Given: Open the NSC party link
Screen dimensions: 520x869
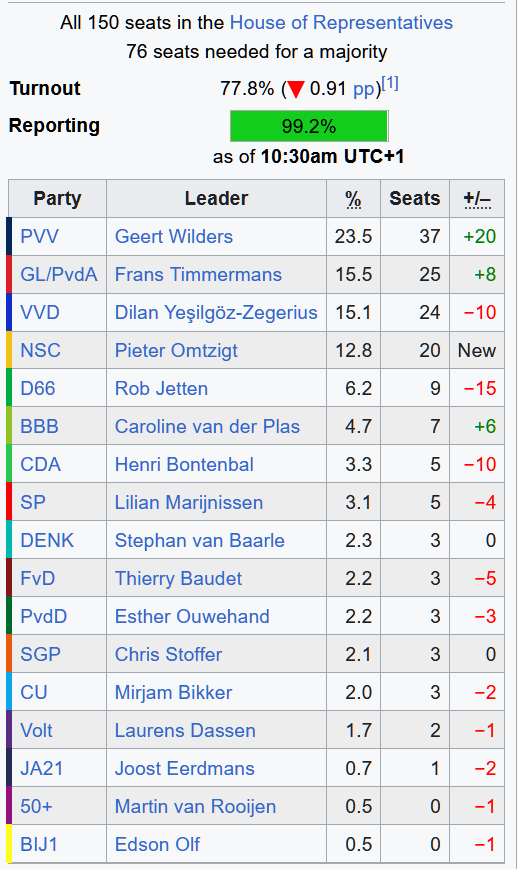Looking at the screenshot, I should pyautogui.click(x=40, y=350).
